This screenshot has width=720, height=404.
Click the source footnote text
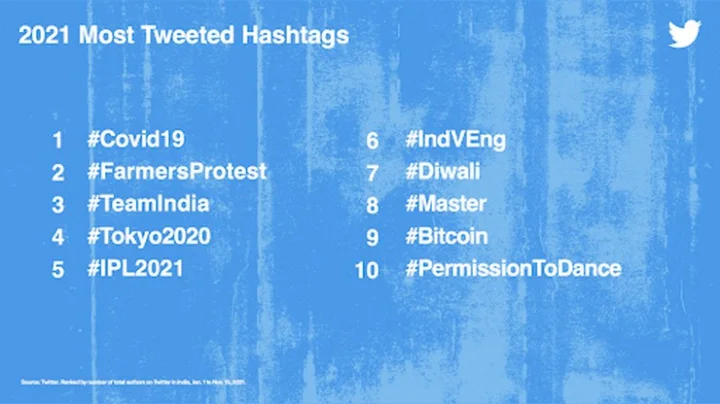coord(134,381)
